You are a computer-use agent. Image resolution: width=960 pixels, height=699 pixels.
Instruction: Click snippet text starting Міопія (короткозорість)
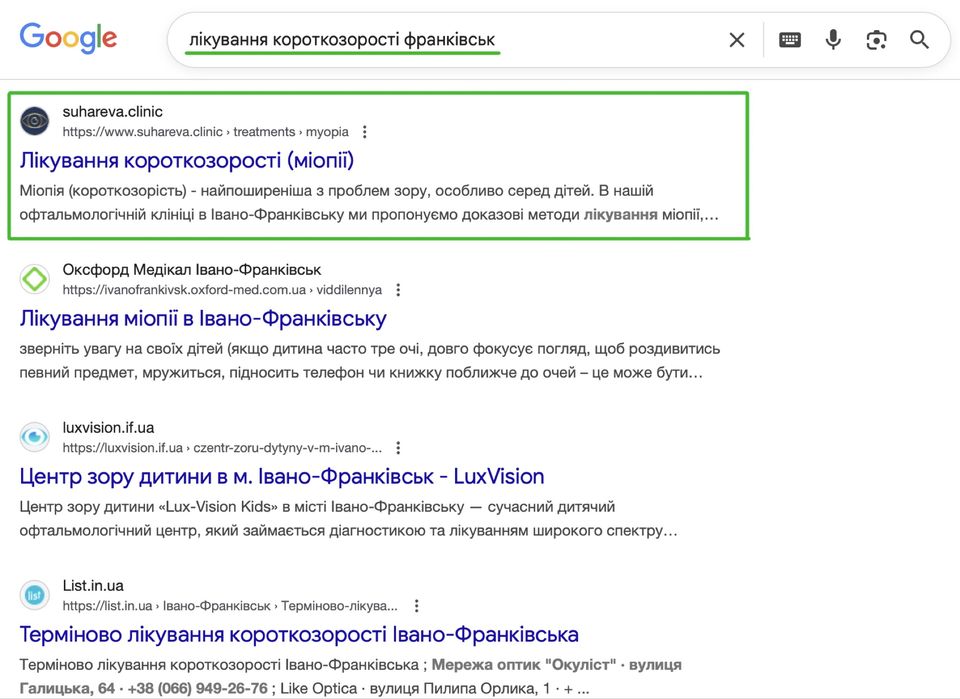[x=369, y=203]
